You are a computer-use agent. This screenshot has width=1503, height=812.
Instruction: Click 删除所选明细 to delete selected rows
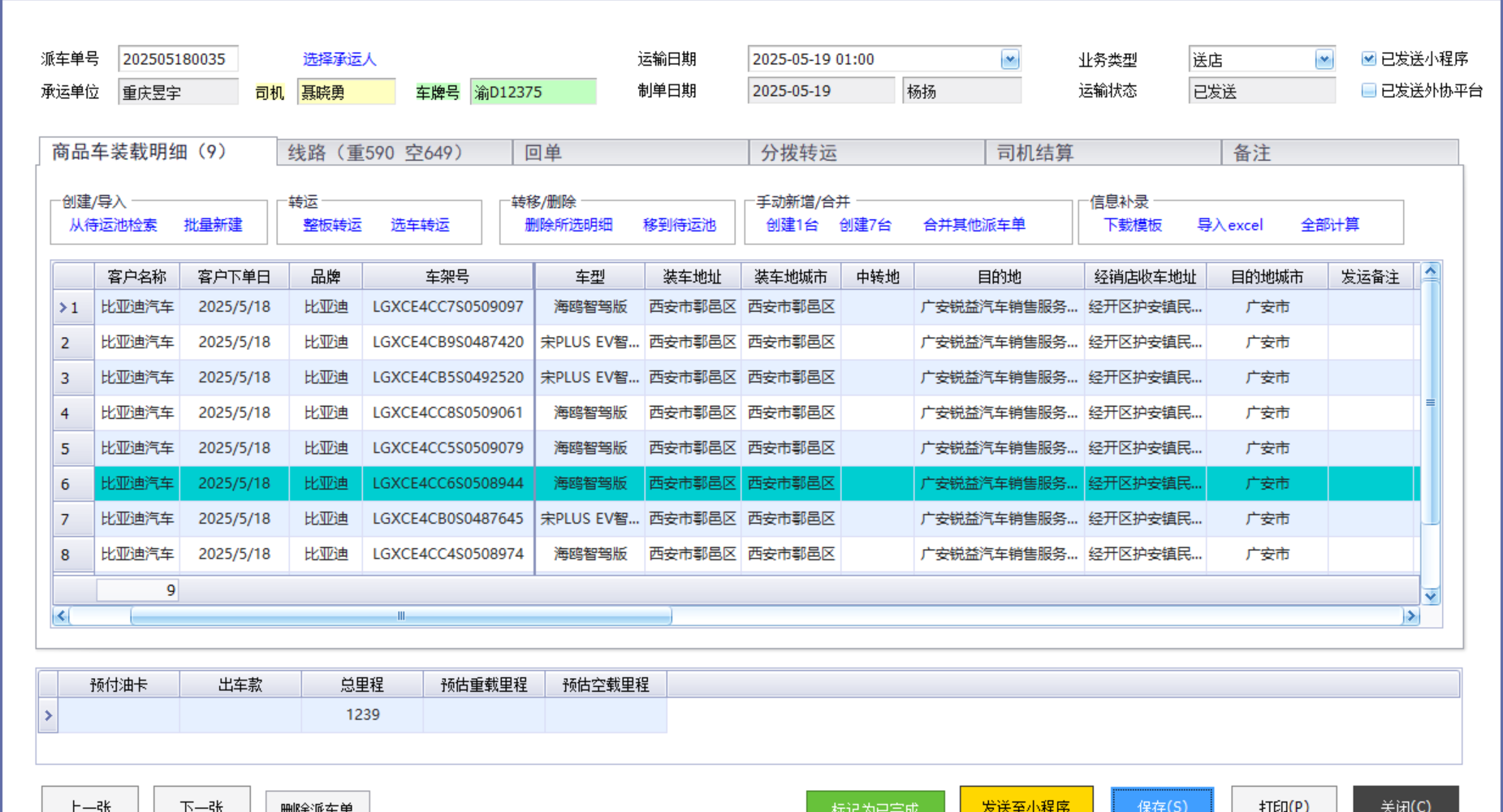coord(568,225)
